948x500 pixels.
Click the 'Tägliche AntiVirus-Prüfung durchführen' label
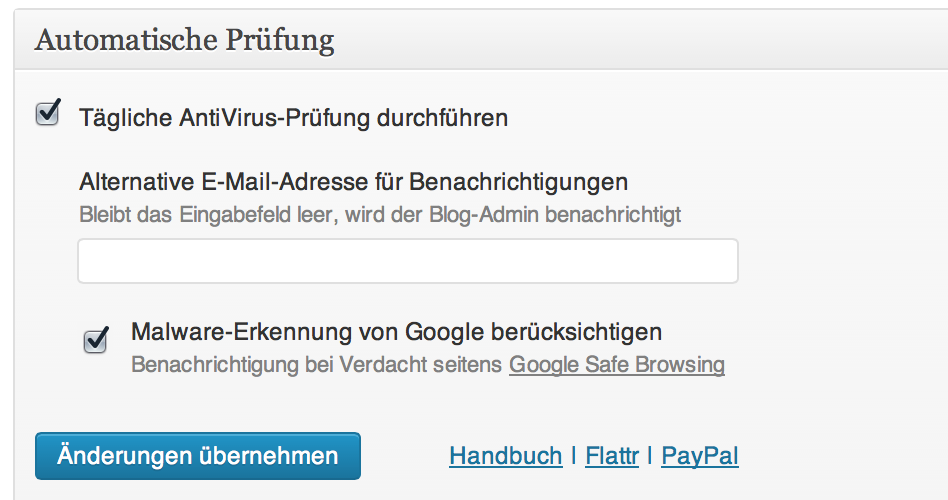293,118
